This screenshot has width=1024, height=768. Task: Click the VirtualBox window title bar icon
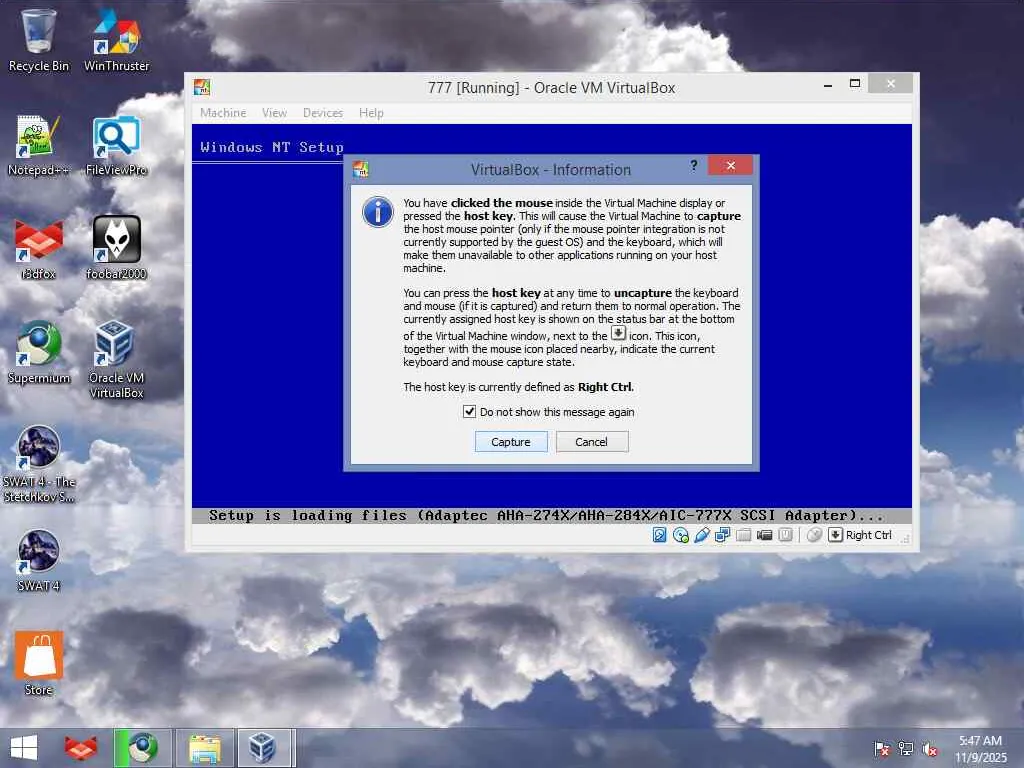[202, 87]
